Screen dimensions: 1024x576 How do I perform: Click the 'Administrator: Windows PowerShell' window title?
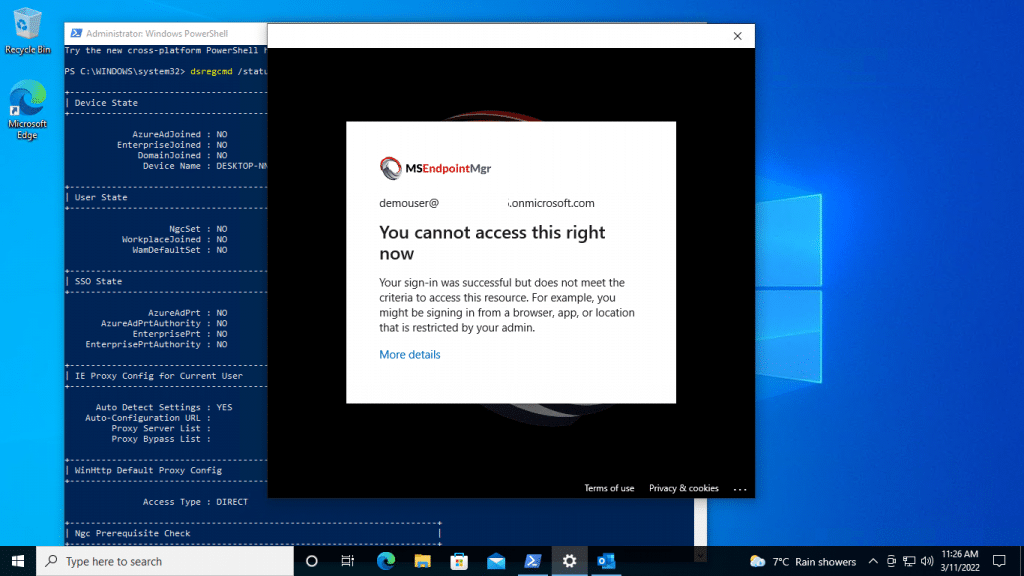click(x=157, y=33)
